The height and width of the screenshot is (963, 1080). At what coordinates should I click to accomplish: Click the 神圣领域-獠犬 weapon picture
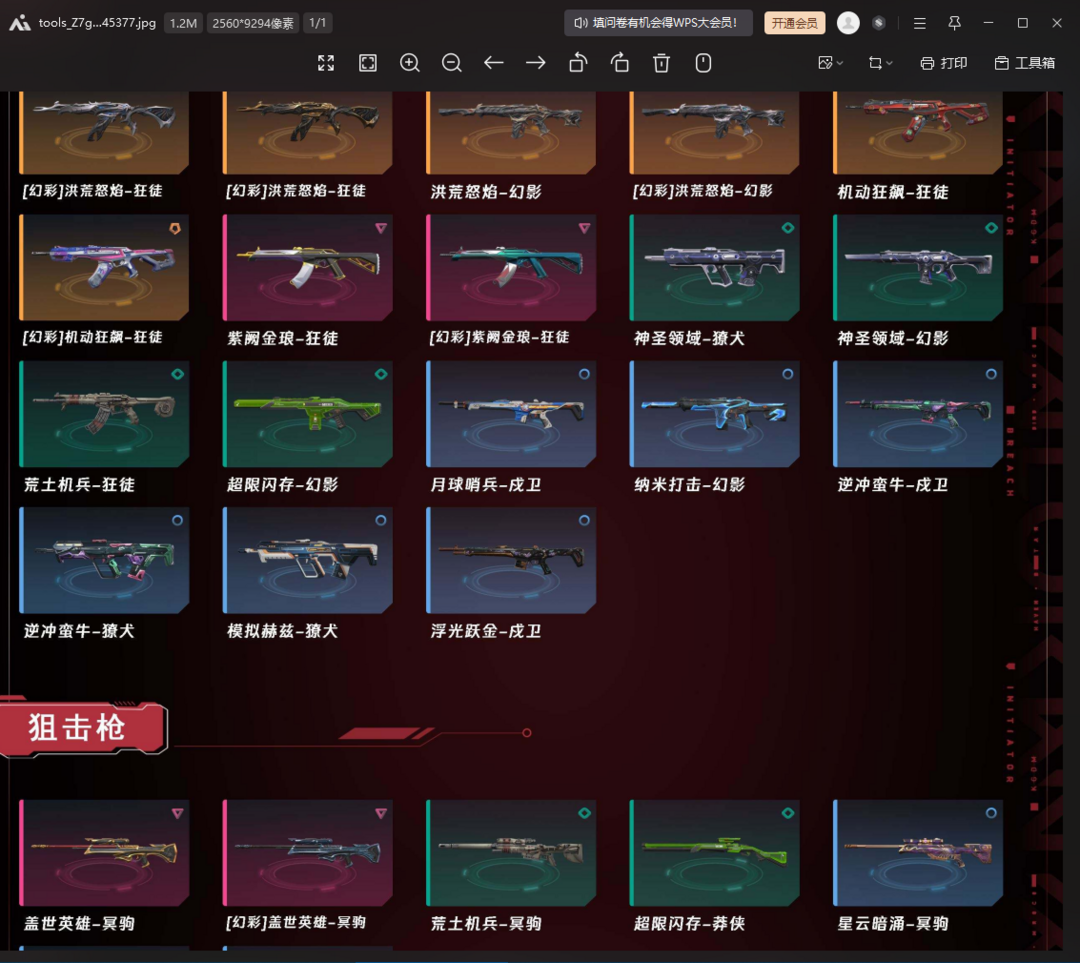click(714, 267)
